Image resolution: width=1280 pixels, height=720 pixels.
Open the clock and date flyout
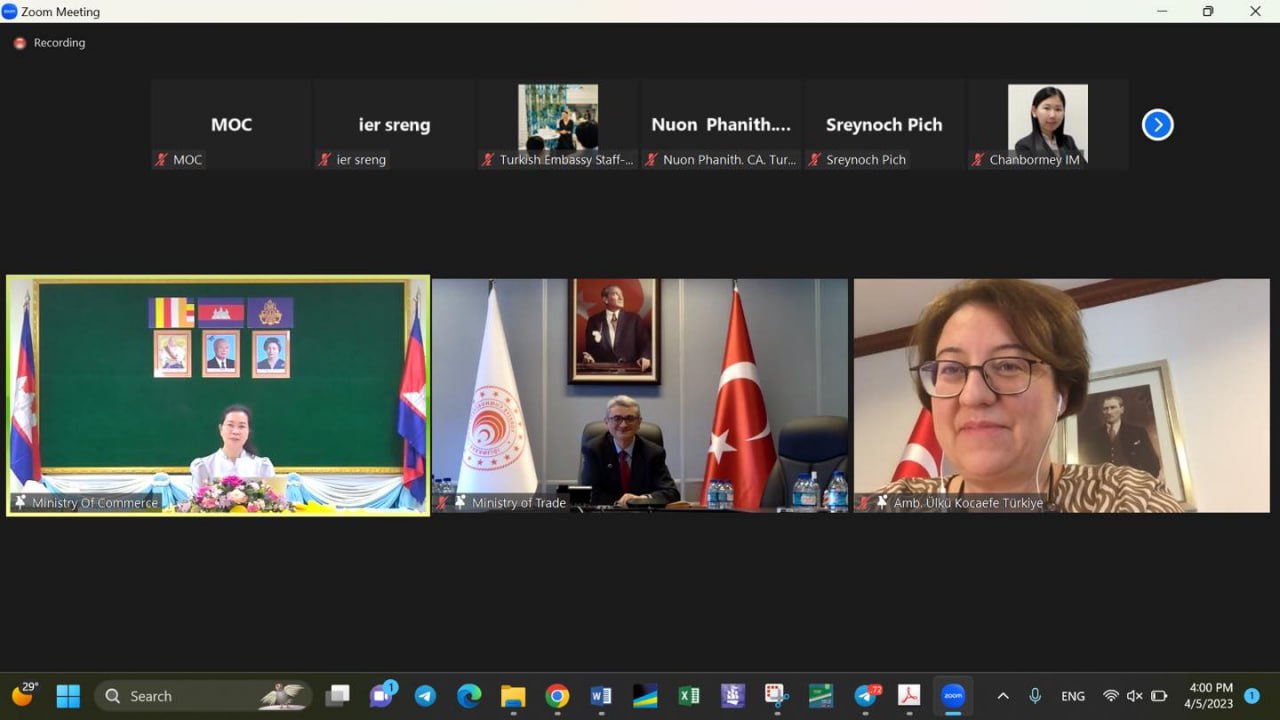(1210, 696)
